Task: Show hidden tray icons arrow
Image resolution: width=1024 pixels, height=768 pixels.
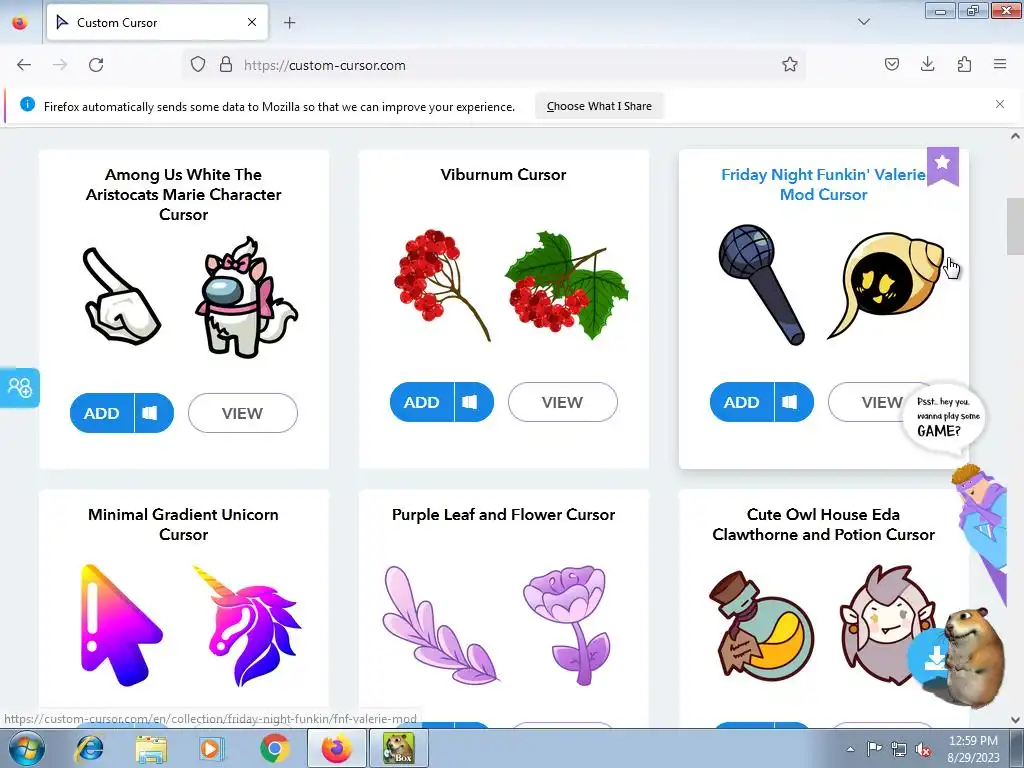Action: (x=850, y=748)
